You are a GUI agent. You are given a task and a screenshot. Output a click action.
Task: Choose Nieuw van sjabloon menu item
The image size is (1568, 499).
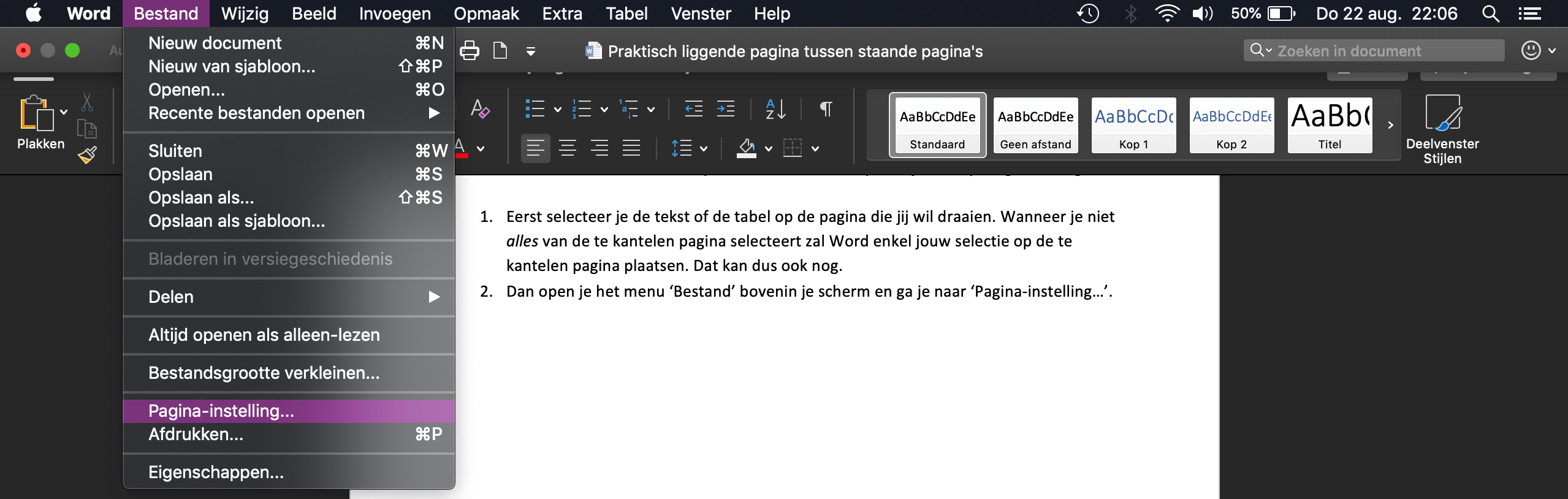click(x=289, y=66)
